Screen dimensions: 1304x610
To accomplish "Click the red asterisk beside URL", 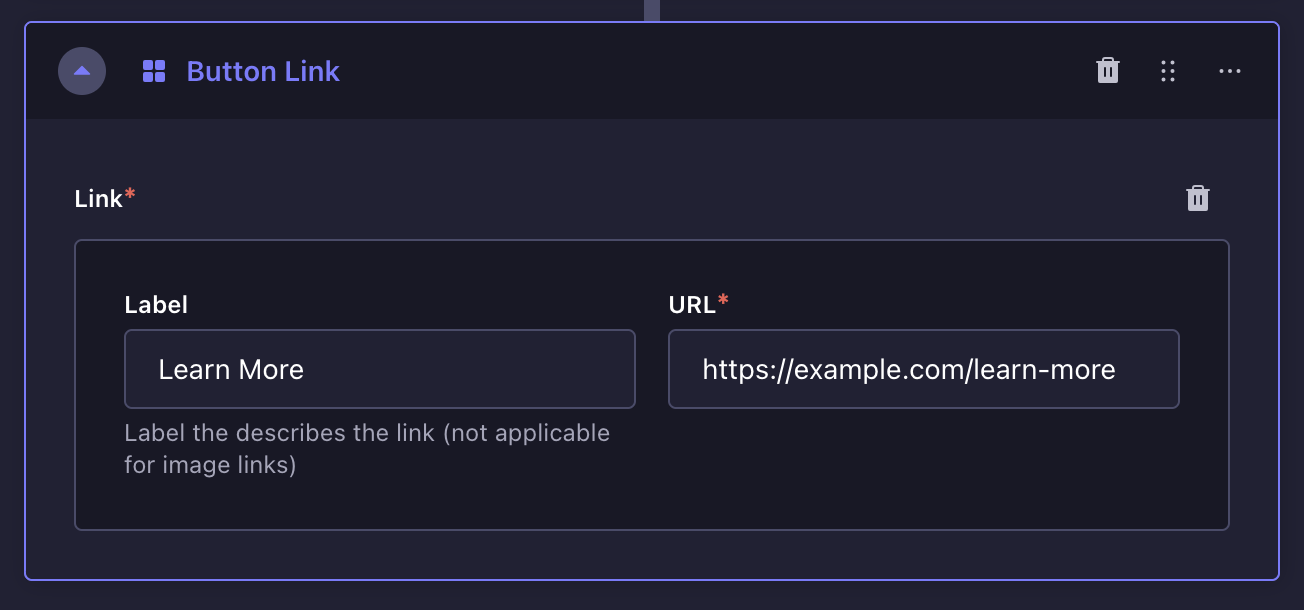I will [723, 301].
